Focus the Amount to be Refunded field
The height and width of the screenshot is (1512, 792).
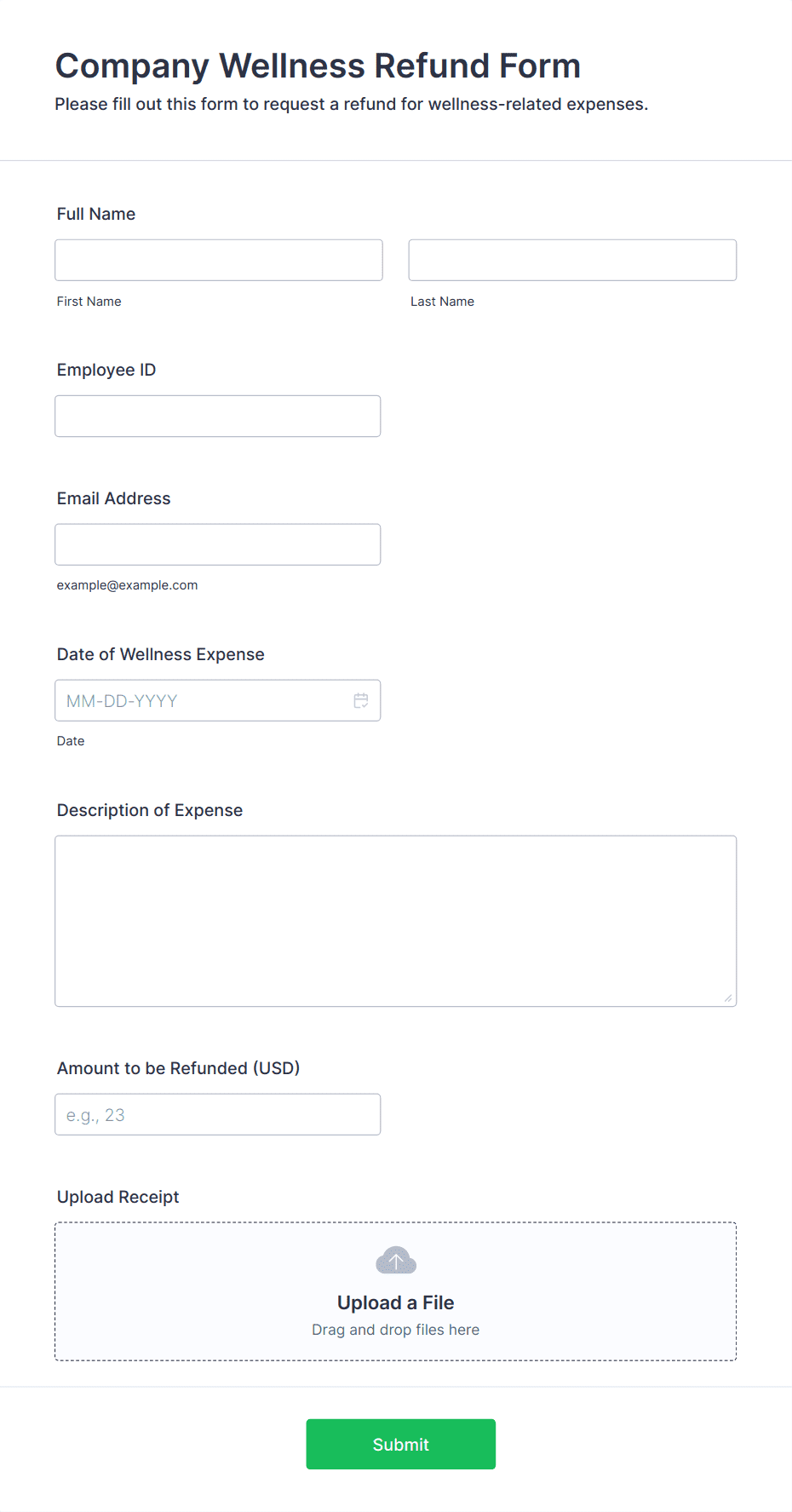coord(218,1114)
